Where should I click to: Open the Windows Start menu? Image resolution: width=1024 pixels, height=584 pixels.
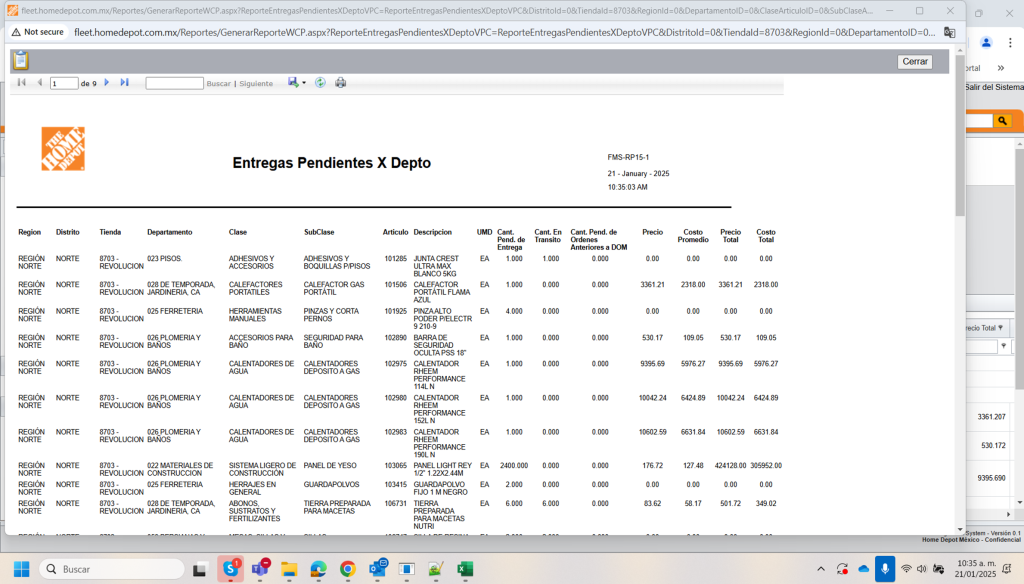click(x=22, y=569)
